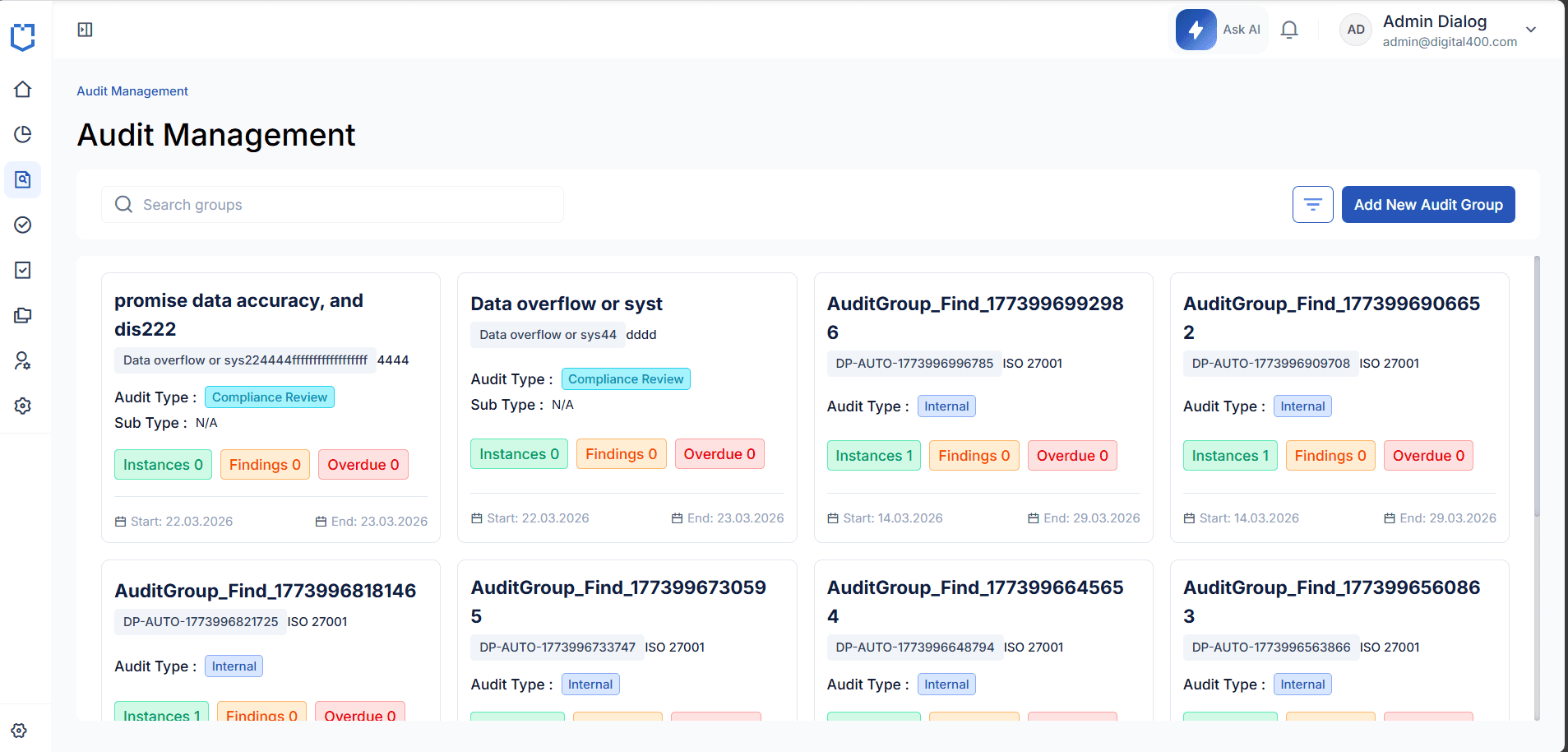Click Compliance Review tag on Data overflow card

click(626, 379)
